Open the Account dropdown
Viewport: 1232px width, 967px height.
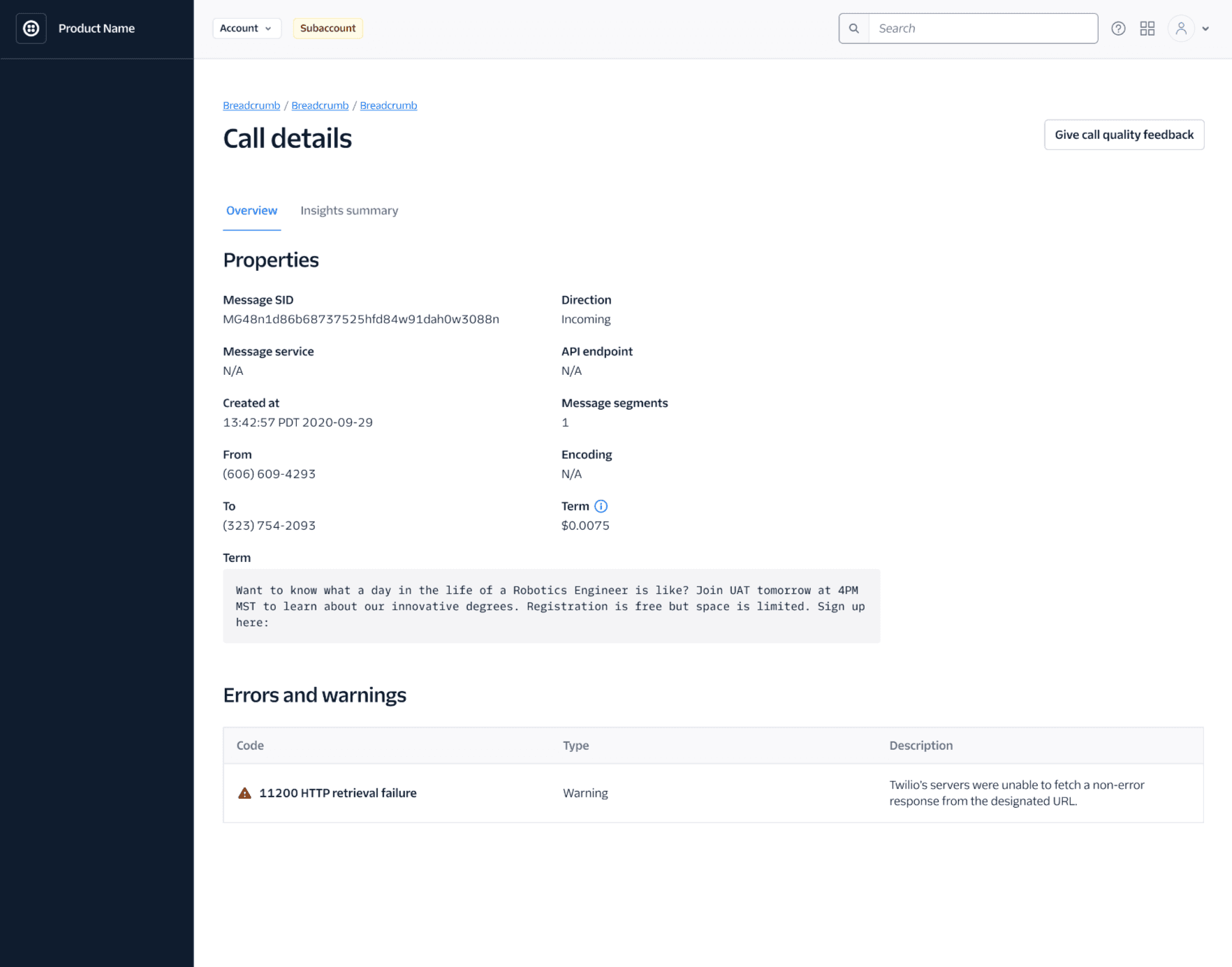(x=247, y=28)
